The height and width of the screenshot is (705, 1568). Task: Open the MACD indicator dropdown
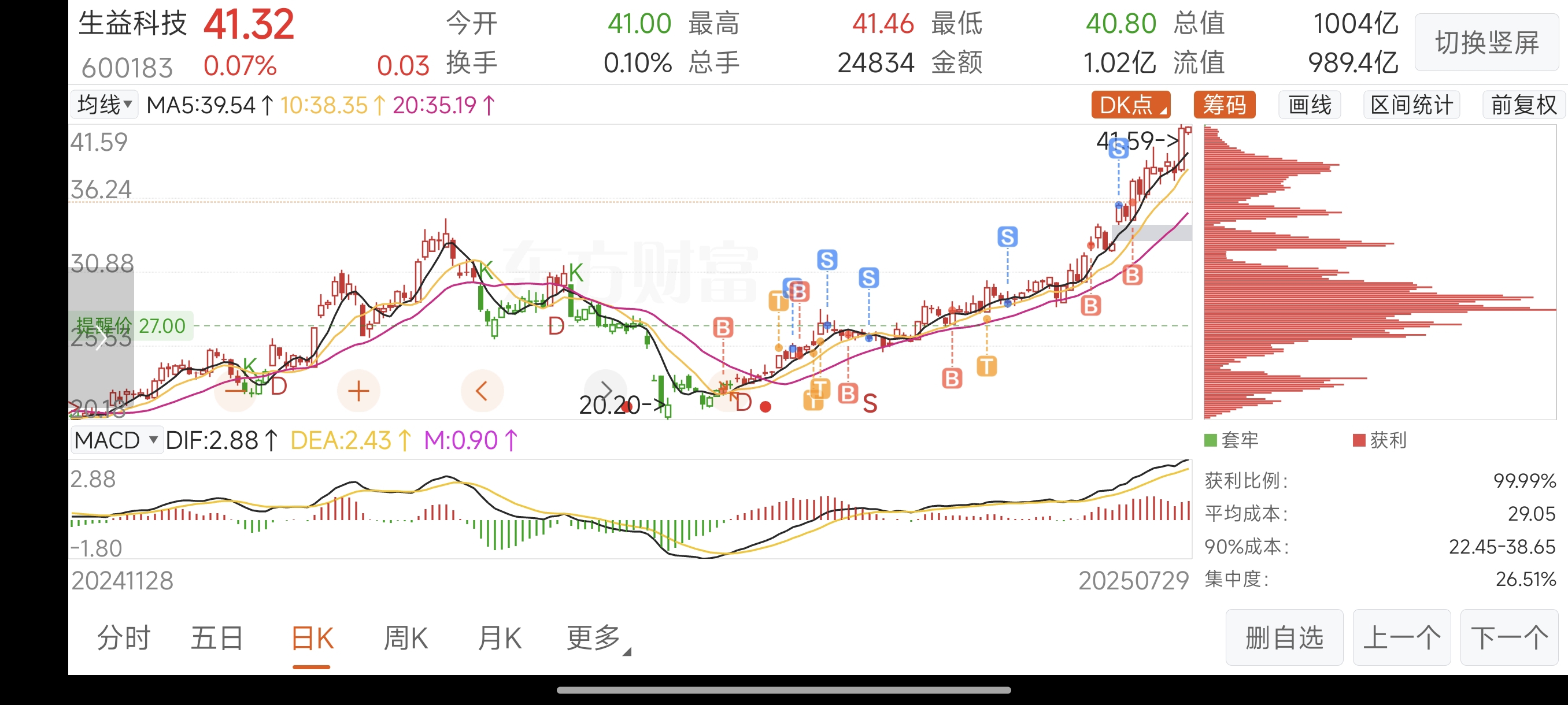116,440
